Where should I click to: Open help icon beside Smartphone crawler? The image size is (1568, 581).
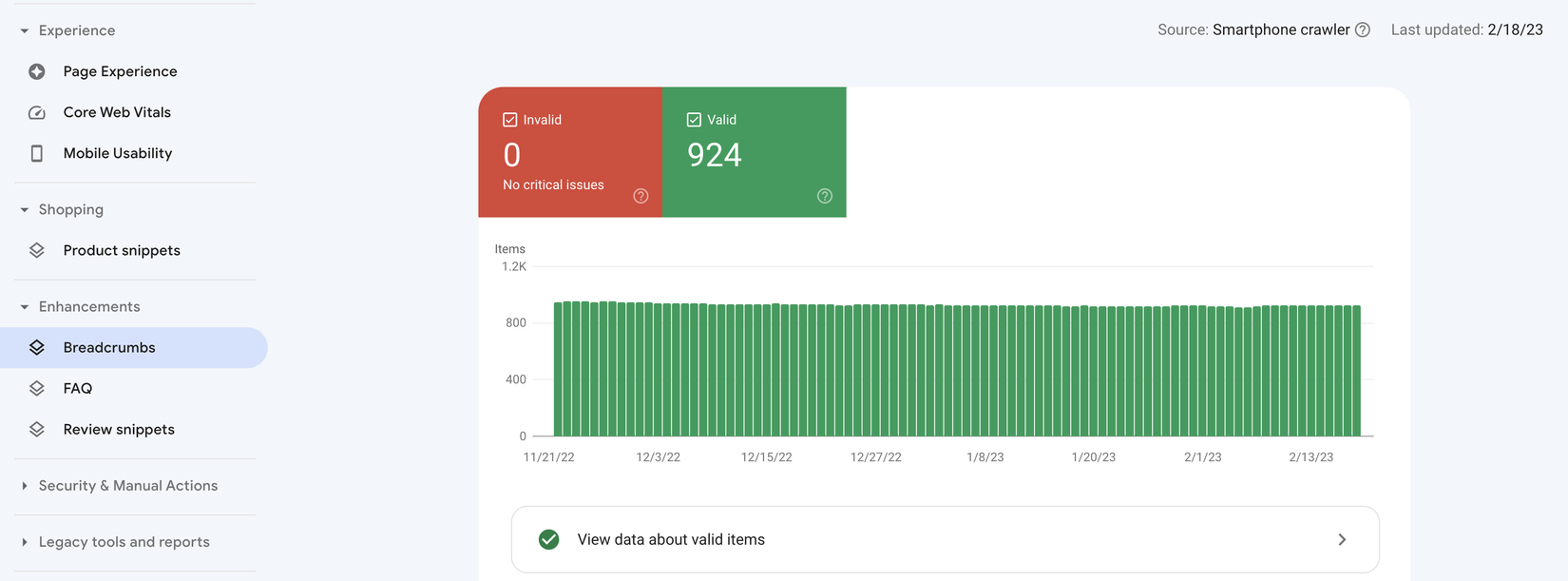coord(1363,29)
